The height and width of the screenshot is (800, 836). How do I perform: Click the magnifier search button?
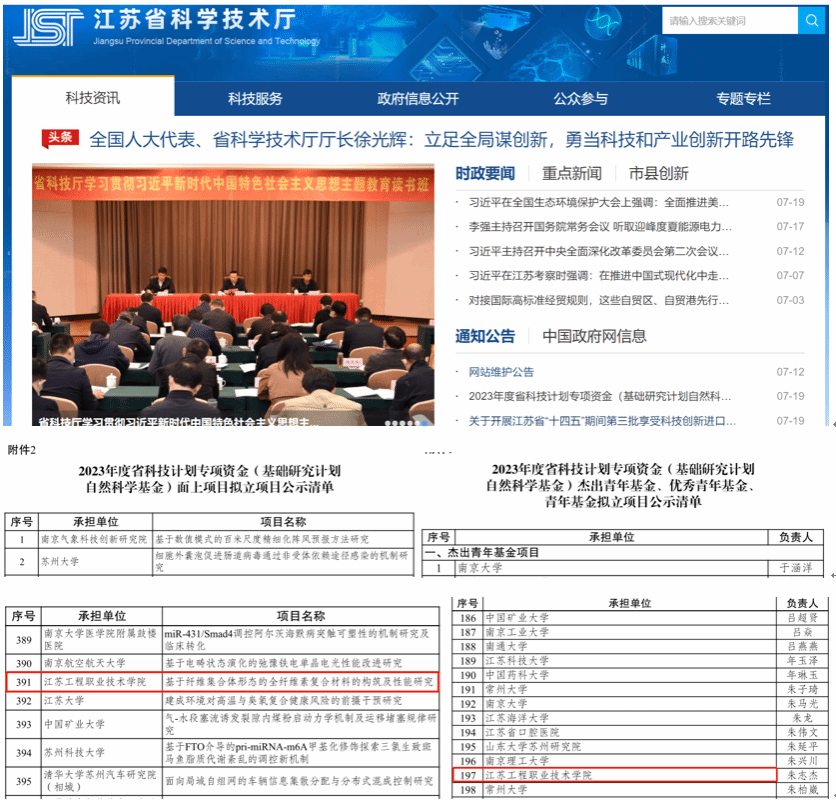tap(811, 20)
